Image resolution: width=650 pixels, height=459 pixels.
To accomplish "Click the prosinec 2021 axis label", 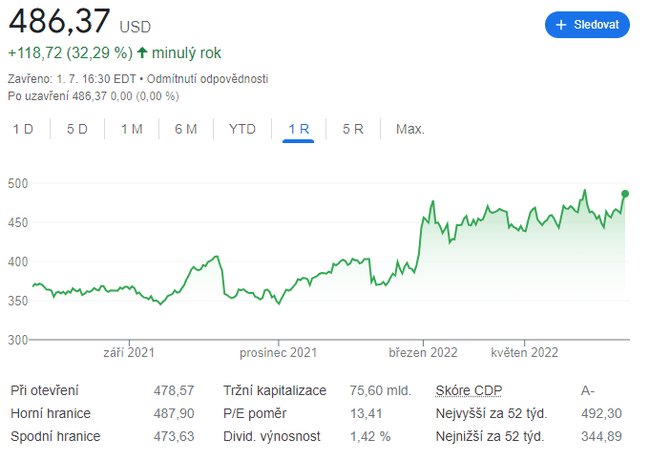I will coord(278,352).
